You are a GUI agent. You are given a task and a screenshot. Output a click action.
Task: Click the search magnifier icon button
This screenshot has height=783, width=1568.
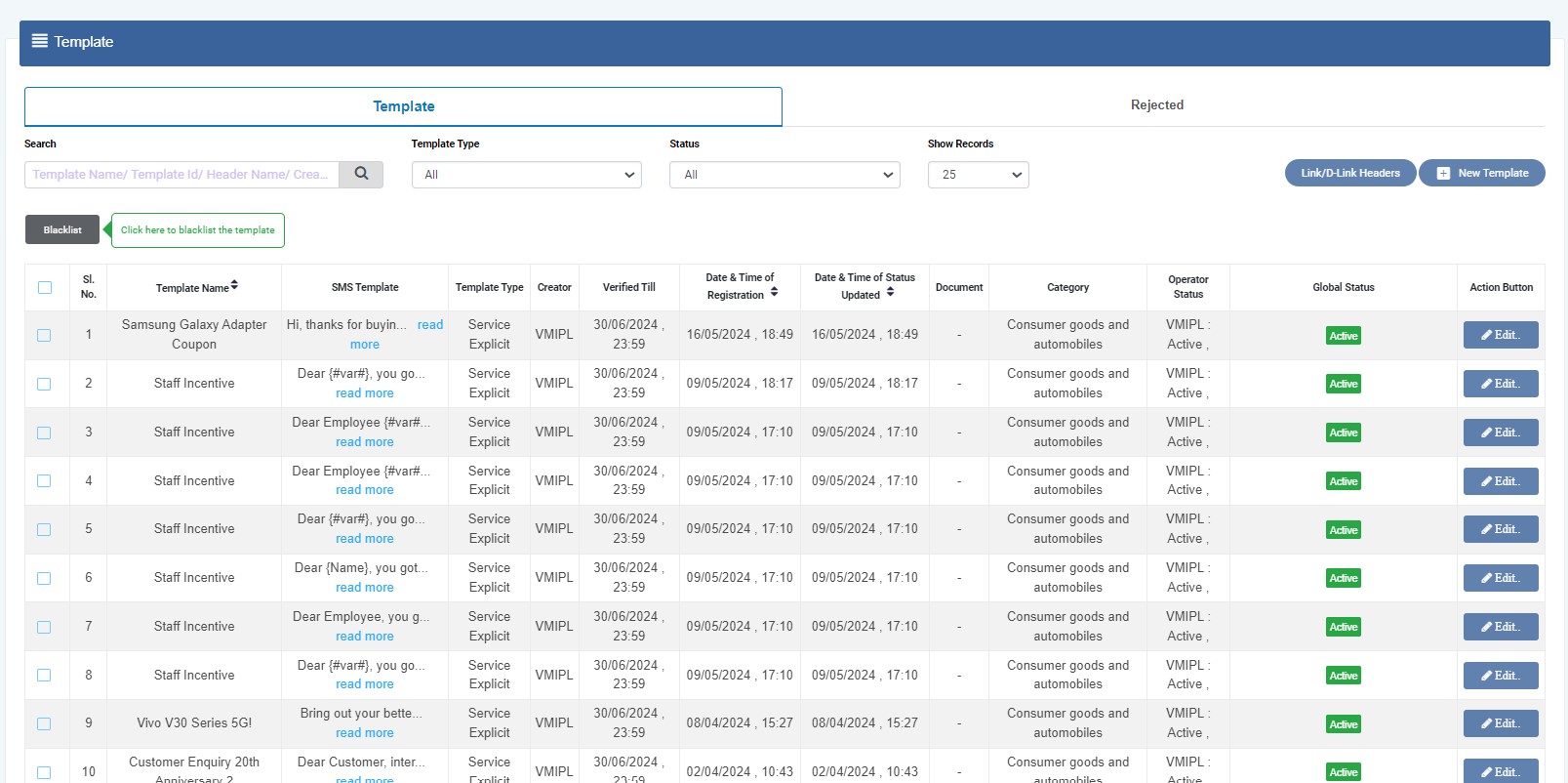tap(361, 174)
